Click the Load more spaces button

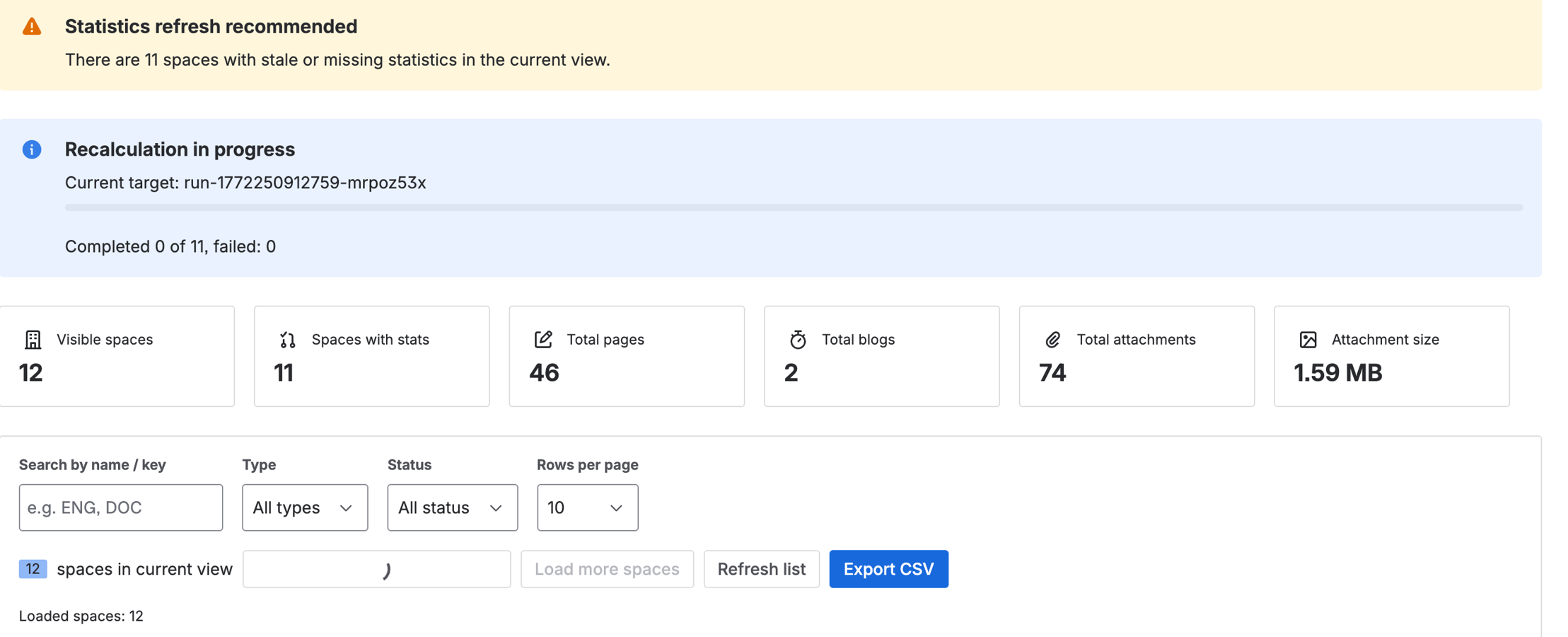point(607,568)
